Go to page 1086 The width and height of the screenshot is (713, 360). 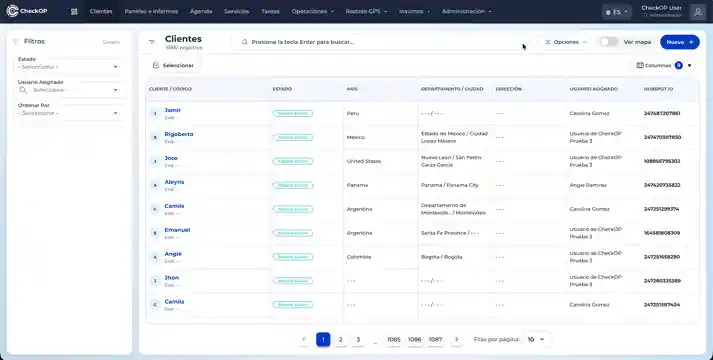click(x=415, y=340)
